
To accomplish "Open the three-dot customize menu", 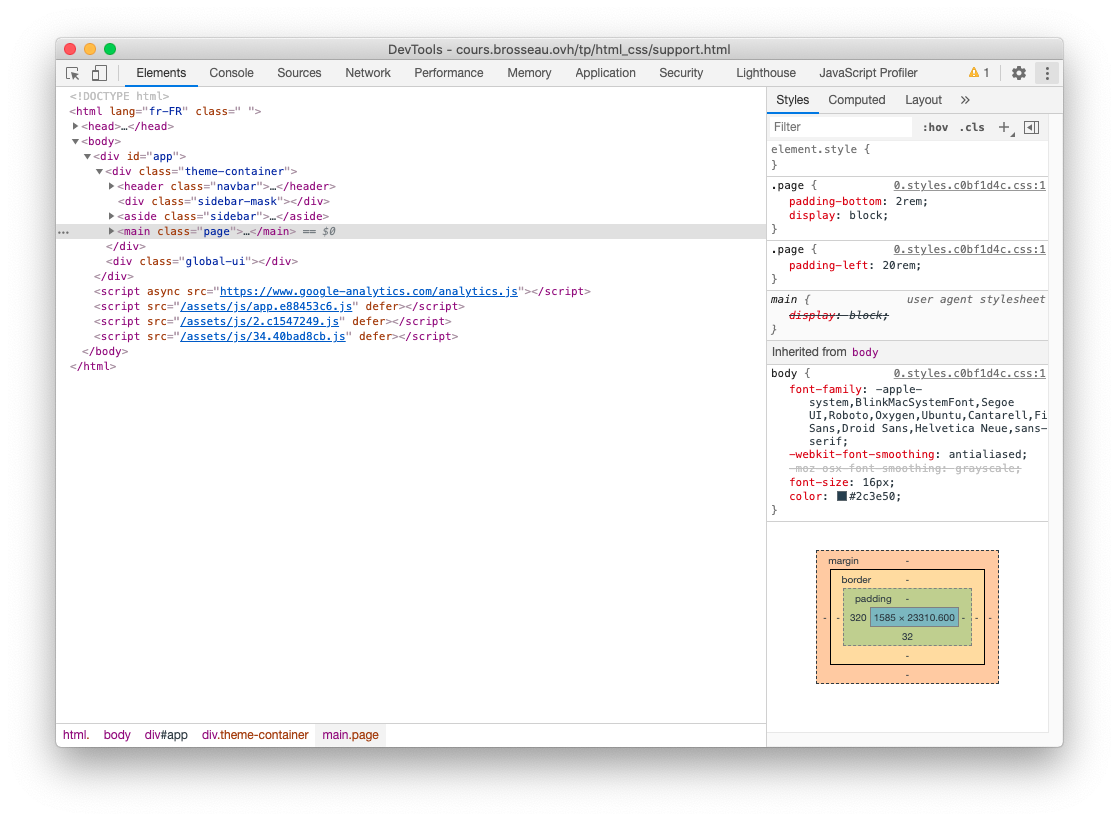I will [x=1046, y=73].
